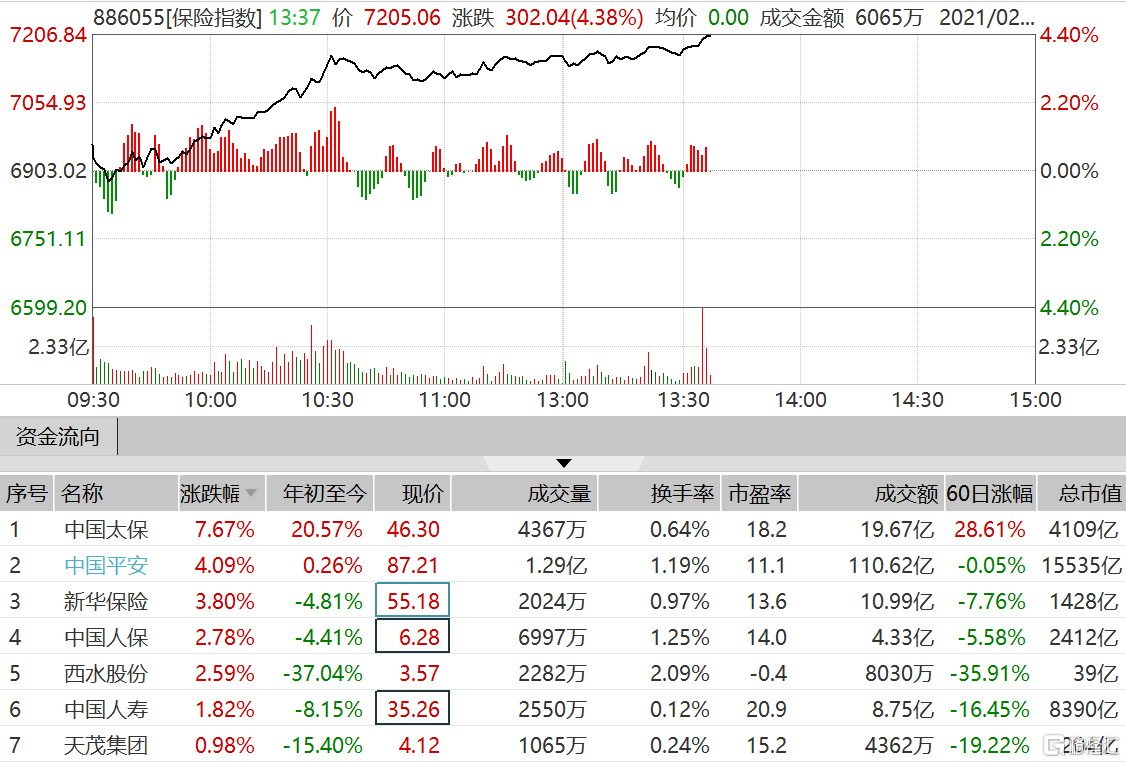1126x764 pixels.
Task: Click the 2.59% change of 西水股份
Action: (x=225, y=674)
